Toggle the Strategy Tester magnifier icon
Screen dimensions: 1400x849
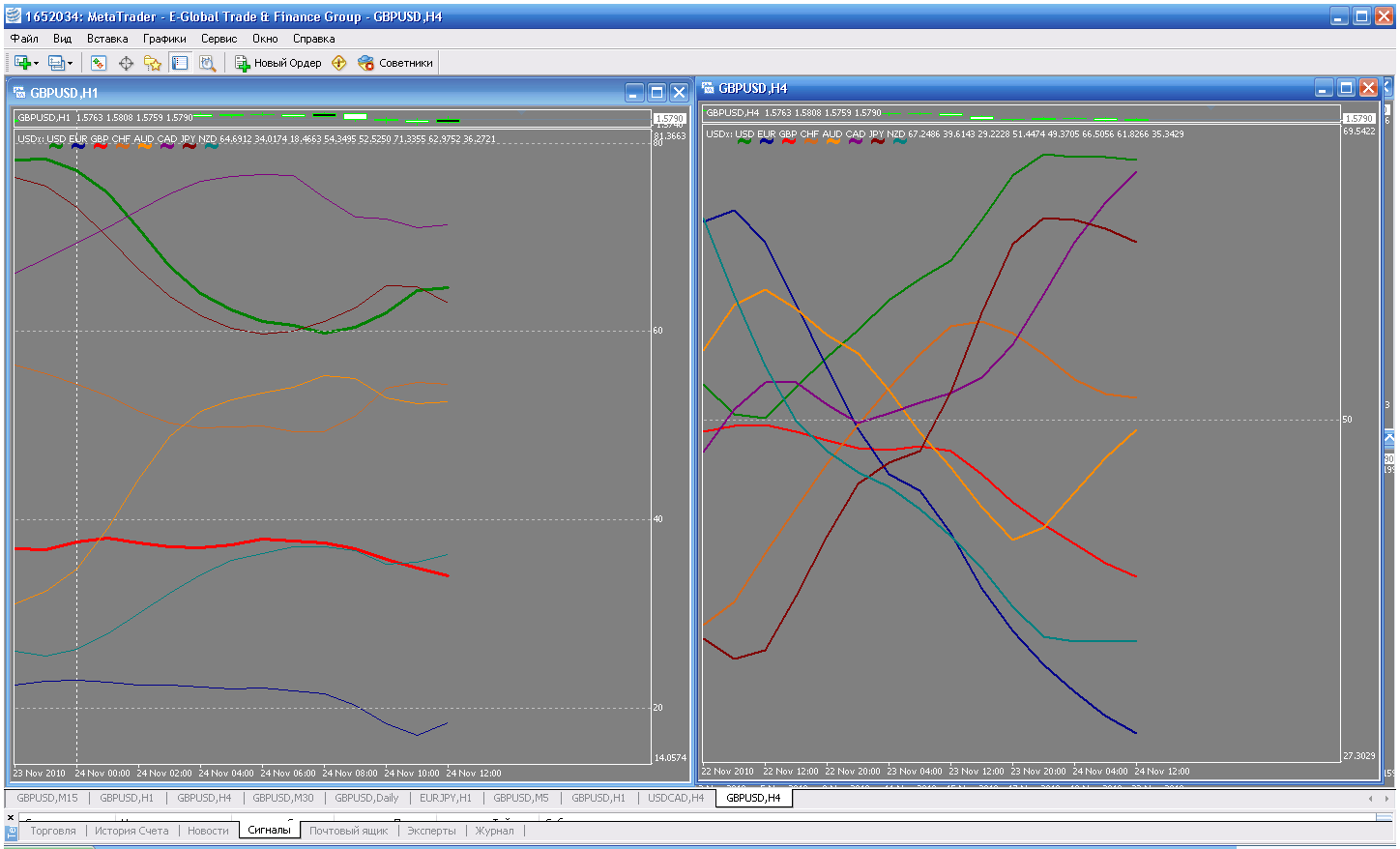pyautogui.click(x=207, y=63)
